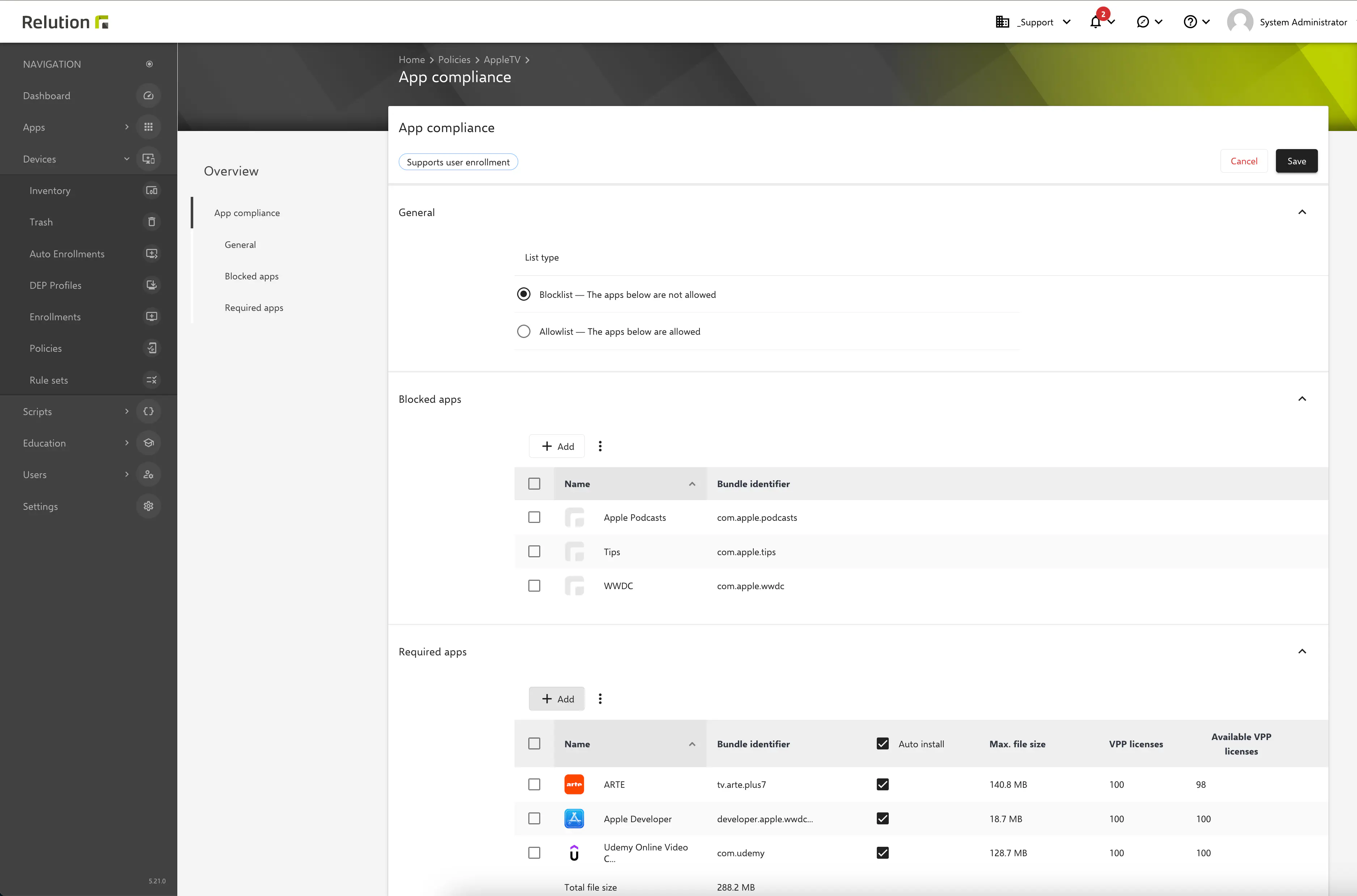The height and width of the screenshot is (896, 1357).
Task: Check the checkbox next to Apple Podcasts
Action: coord(534,516)
